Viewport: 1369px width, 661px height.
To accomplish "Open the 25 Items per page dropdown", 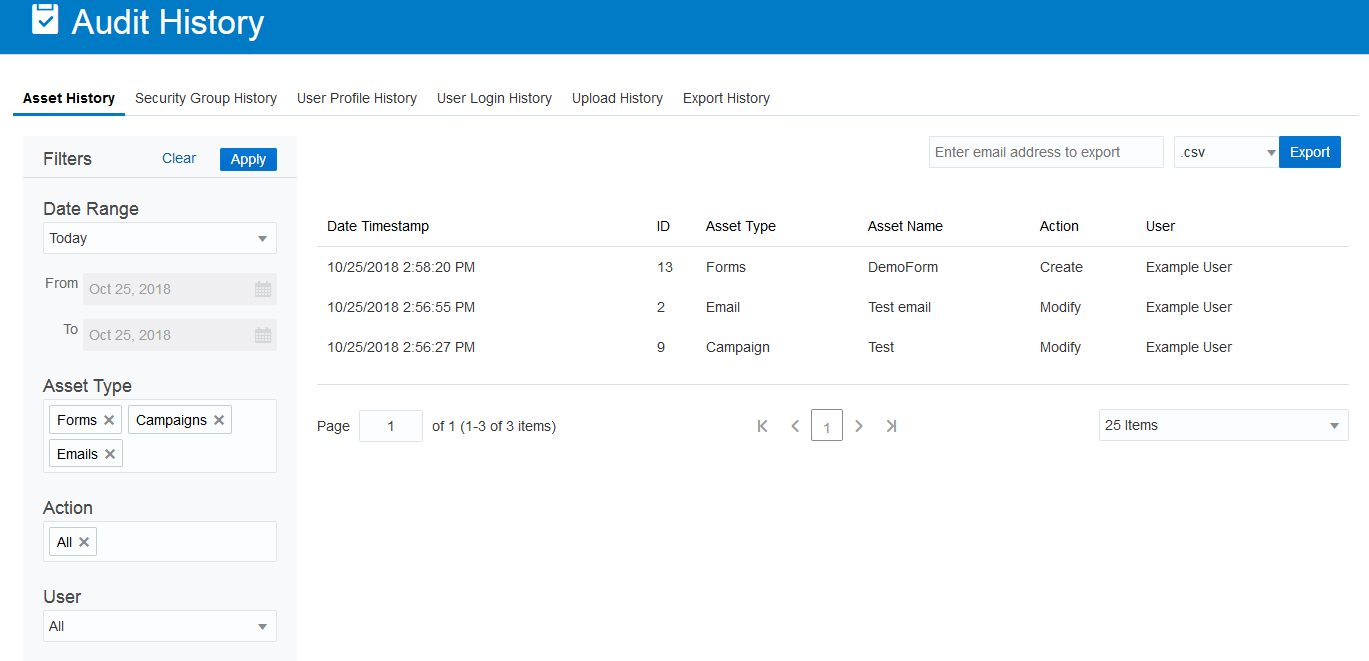I will pos(1222,425).
